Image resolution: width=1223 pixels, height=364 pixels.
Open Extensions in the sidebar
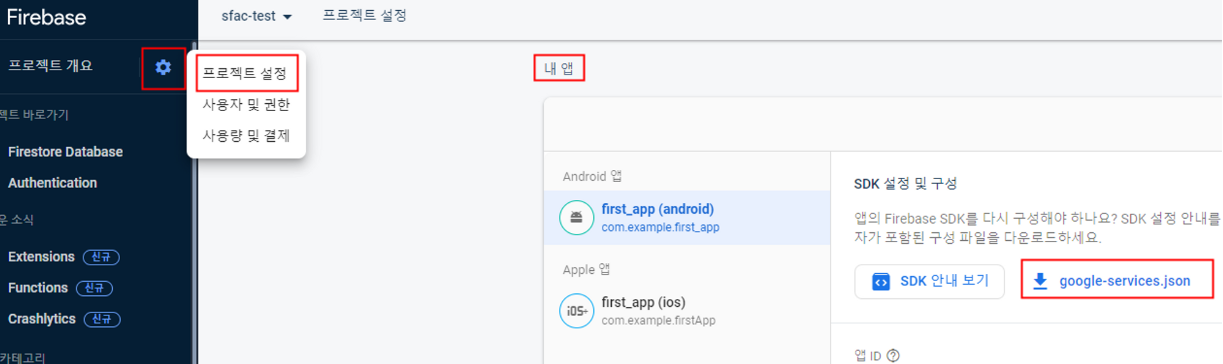(x=41, y=257)
